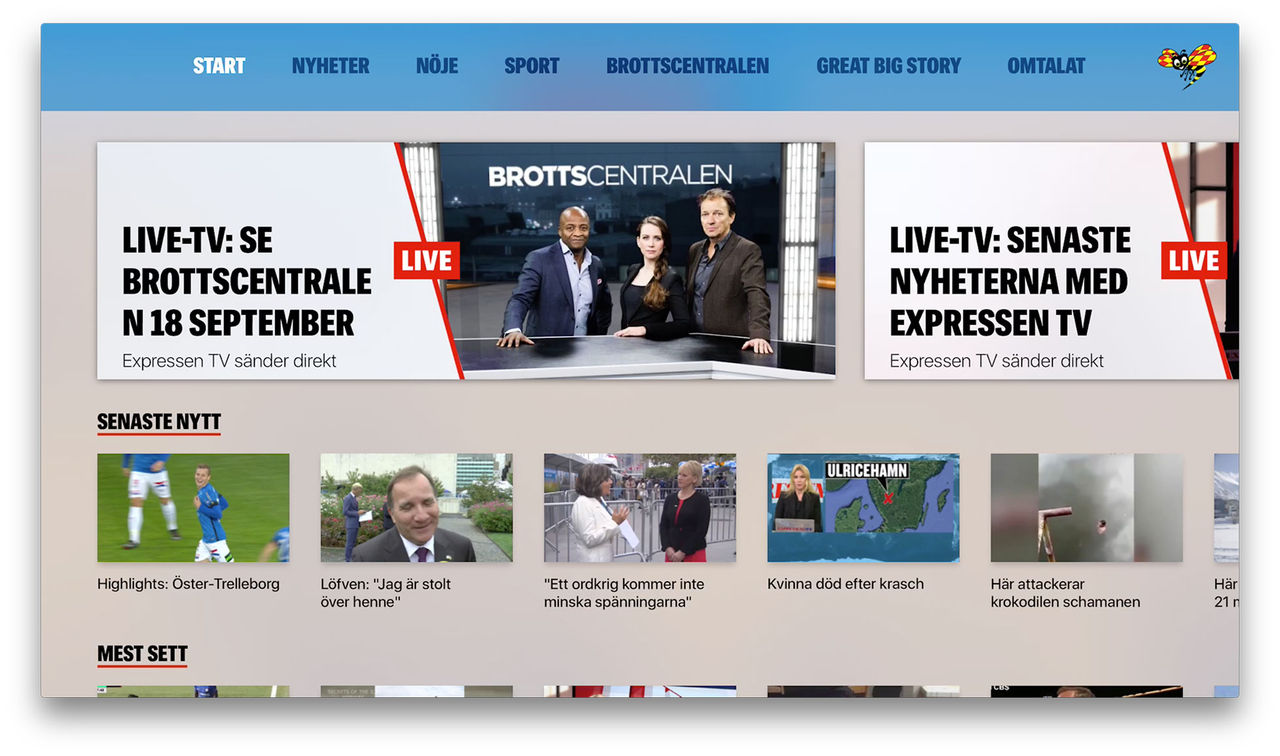The width and height of the screenshot is (1280, 756).
Task: Open the Brottscentralen 18 September live banner
Action: (x=466, y=260)
